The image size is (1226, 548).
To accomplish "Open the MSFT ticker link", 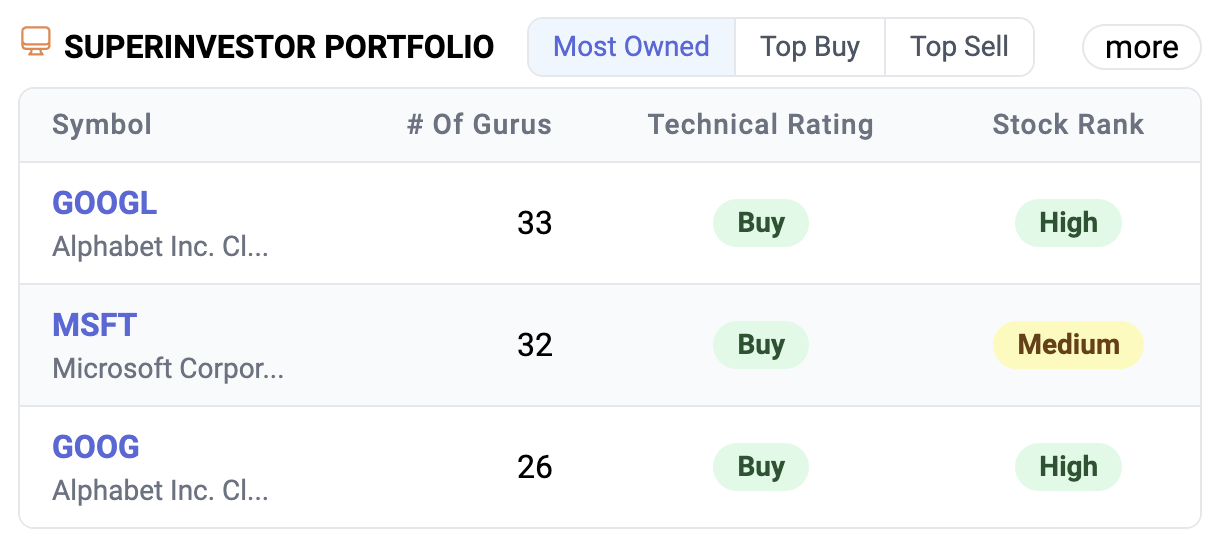I will (95, 325).
